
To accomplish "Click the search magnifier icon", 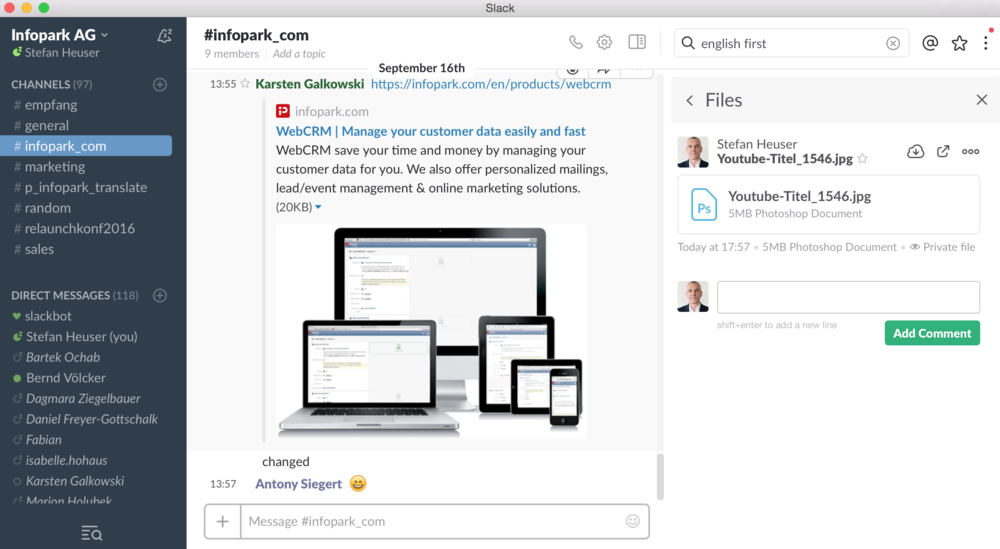I will [x=688, y=43].
